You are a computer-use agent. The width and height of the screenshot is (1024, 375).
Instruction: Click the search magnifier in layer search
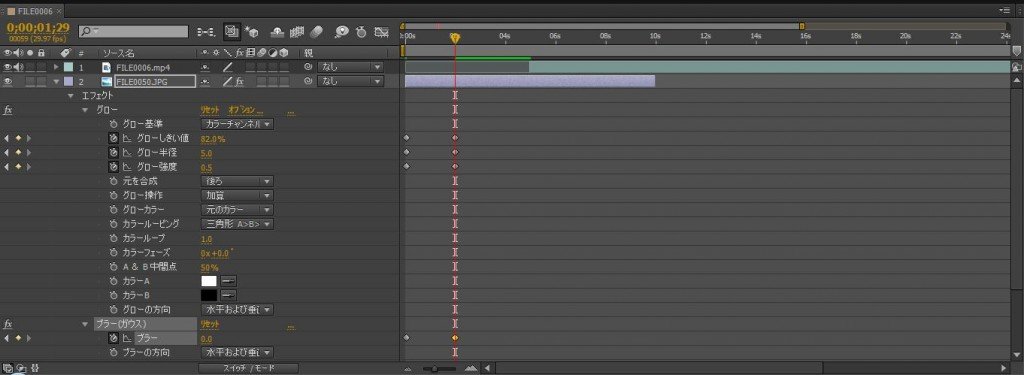pyautogui.click(x=86, y=31)
